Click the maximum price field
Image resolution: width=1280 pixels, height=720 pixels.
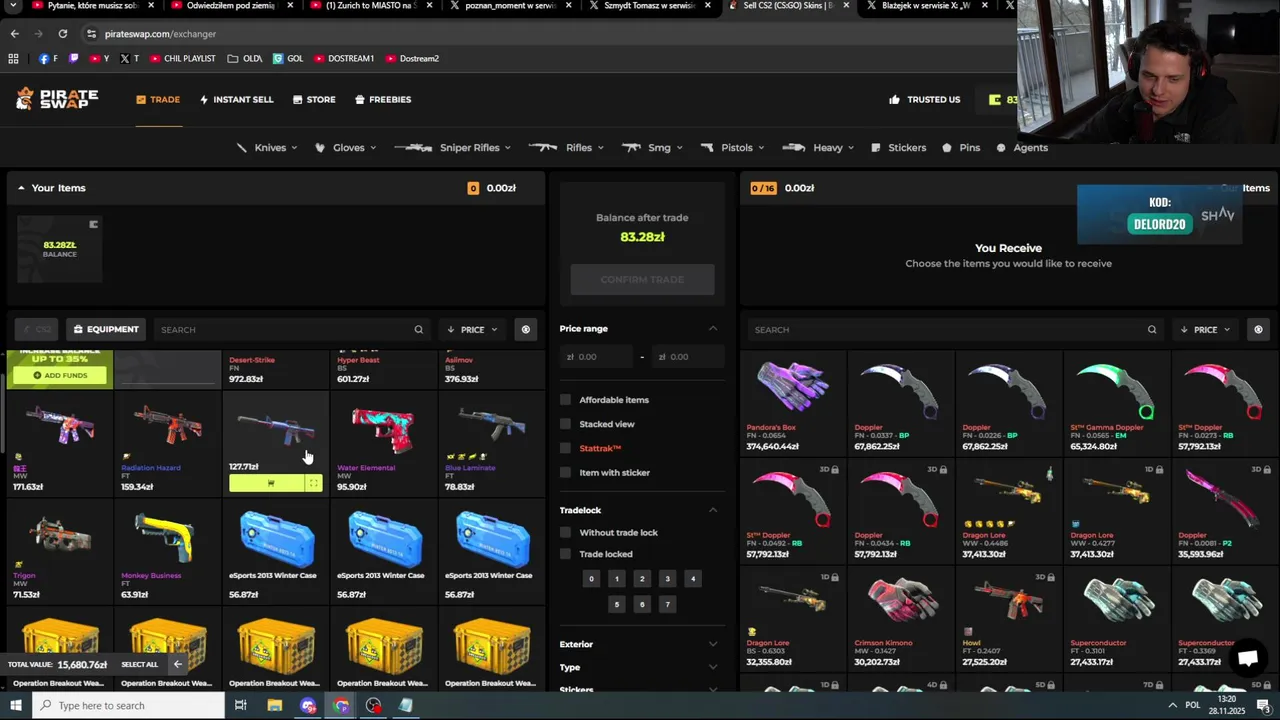[x=687, y=357]
